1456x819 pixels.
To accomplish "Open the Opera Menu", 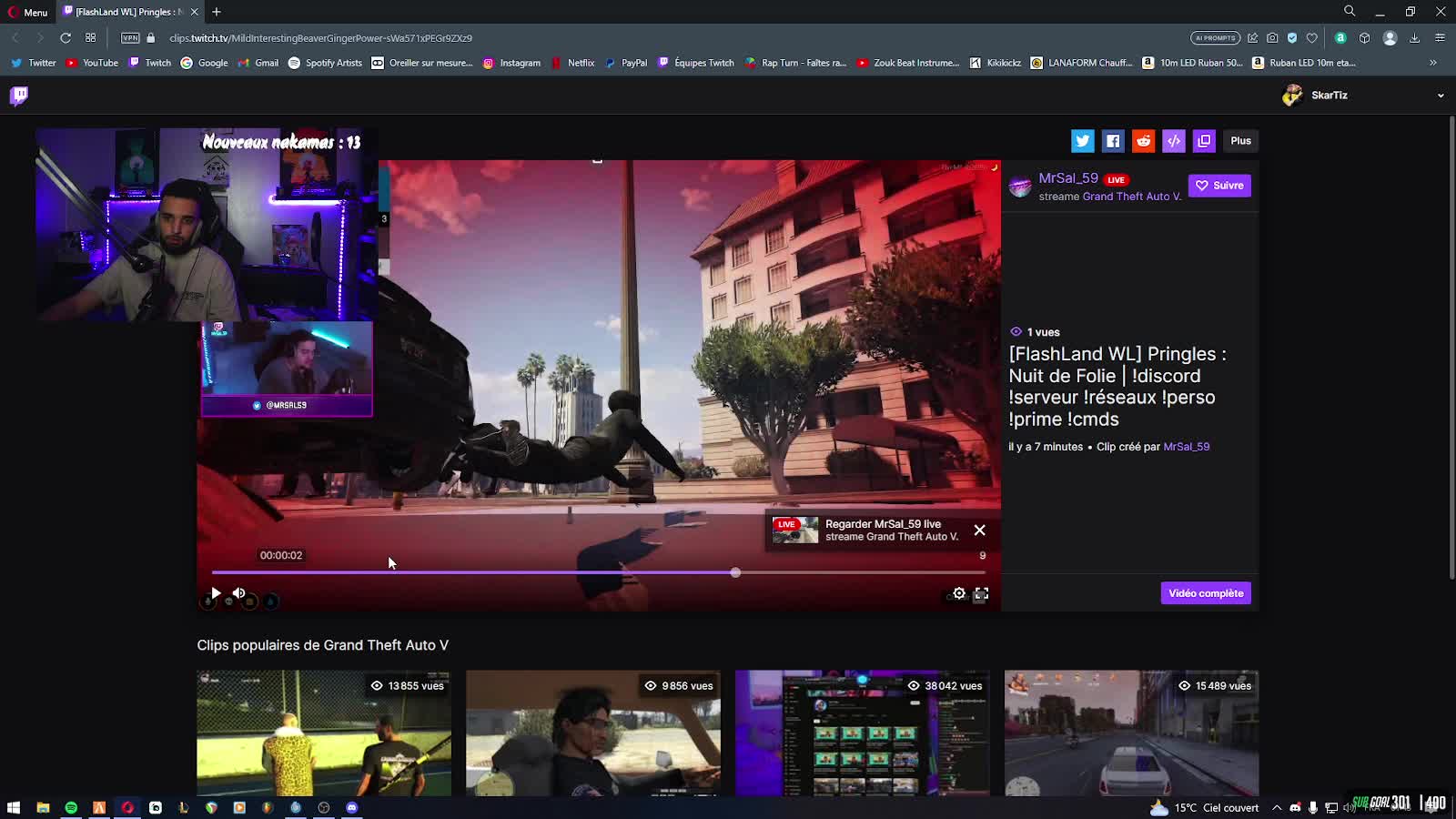I will [27, 12].
